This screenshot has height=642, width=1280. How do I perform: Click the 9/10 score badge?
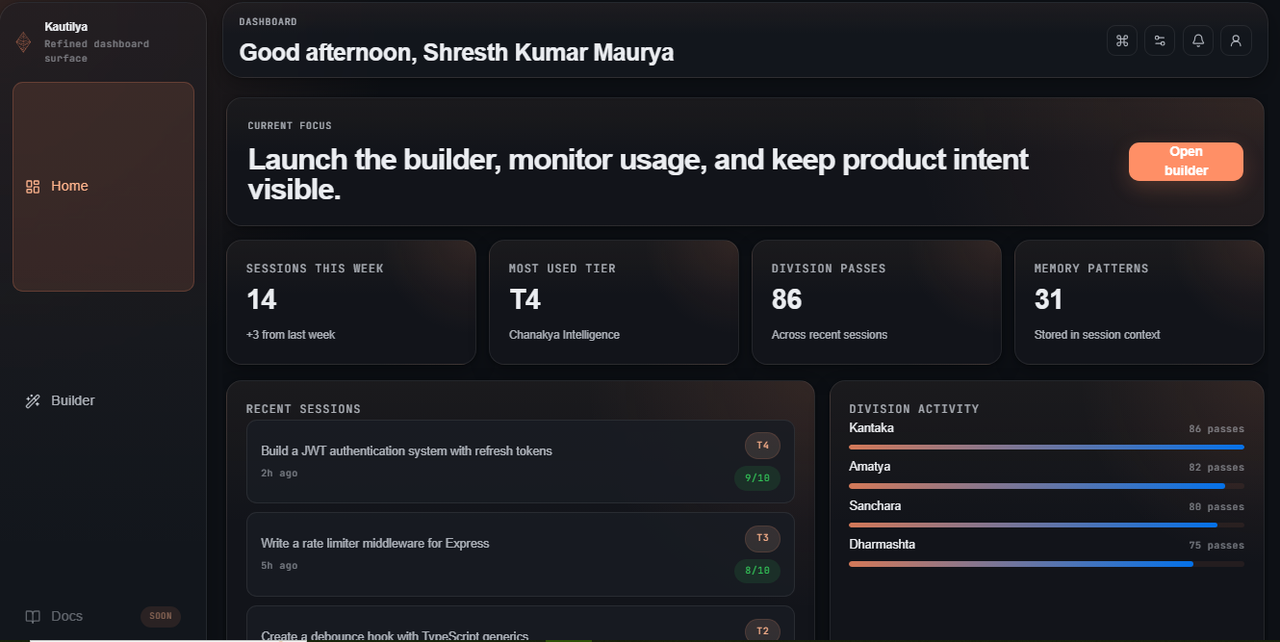tap(757, 478)
